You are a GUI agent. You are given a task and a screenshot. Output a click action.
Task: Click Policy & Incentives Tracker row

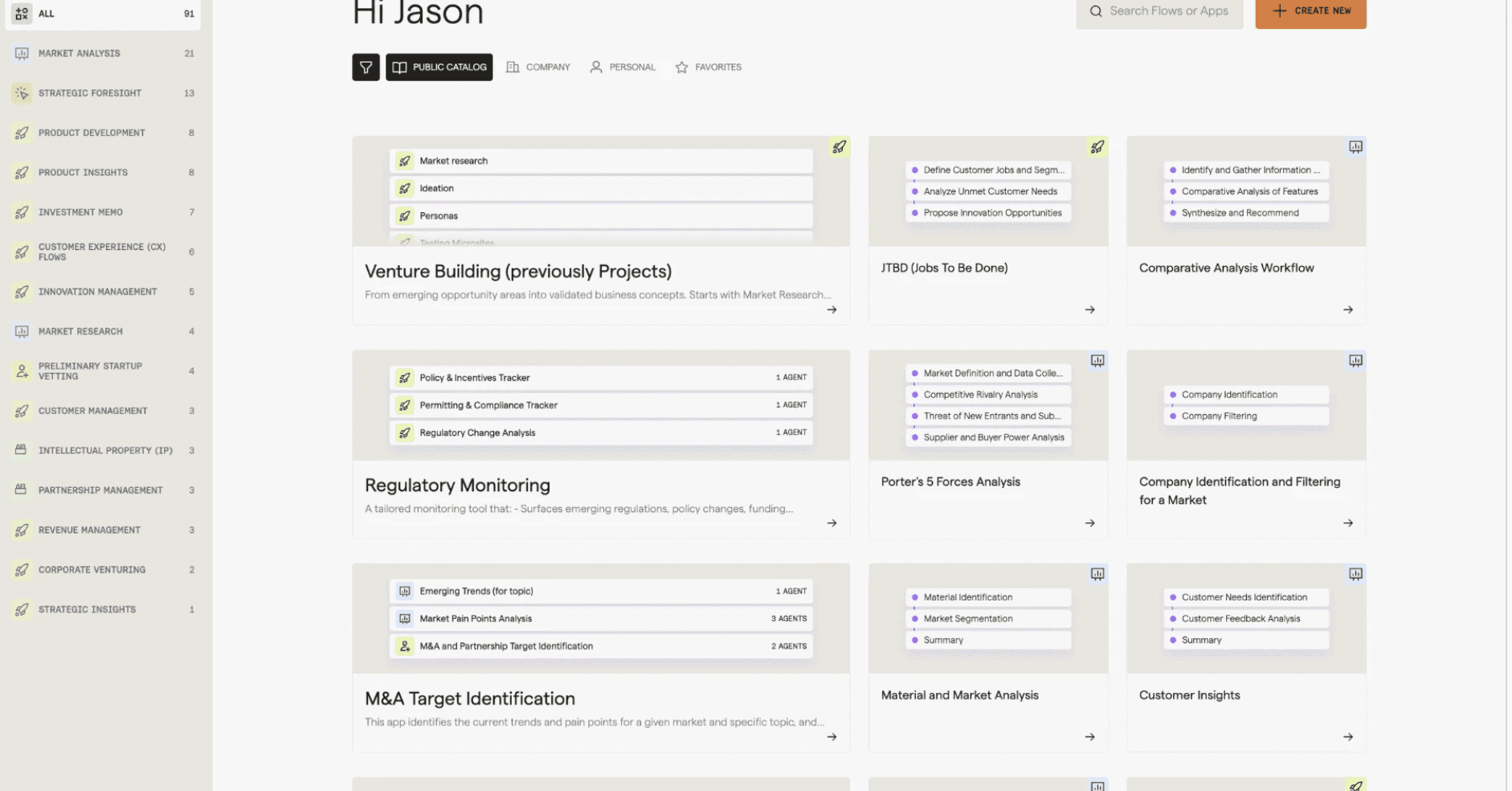601,378
